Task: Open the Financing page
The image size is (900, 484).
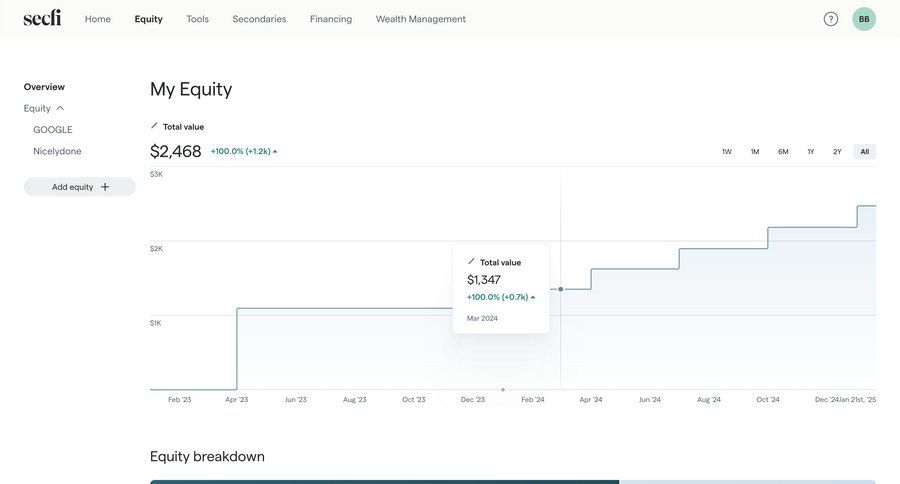Action: point(331,19)
